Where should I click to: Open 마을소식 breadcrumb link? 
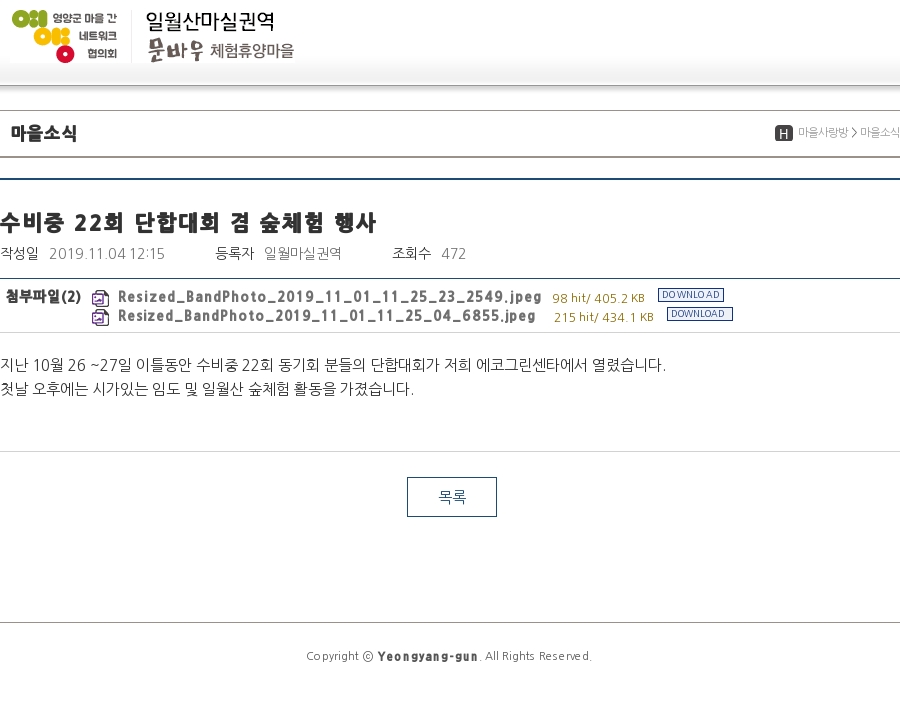pyautogui.click(x=880, y=133)
